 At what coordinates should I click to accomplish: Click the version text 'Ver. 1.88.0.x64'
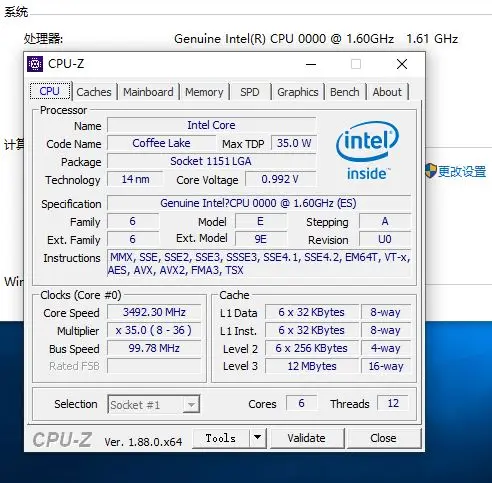[143, 442]
